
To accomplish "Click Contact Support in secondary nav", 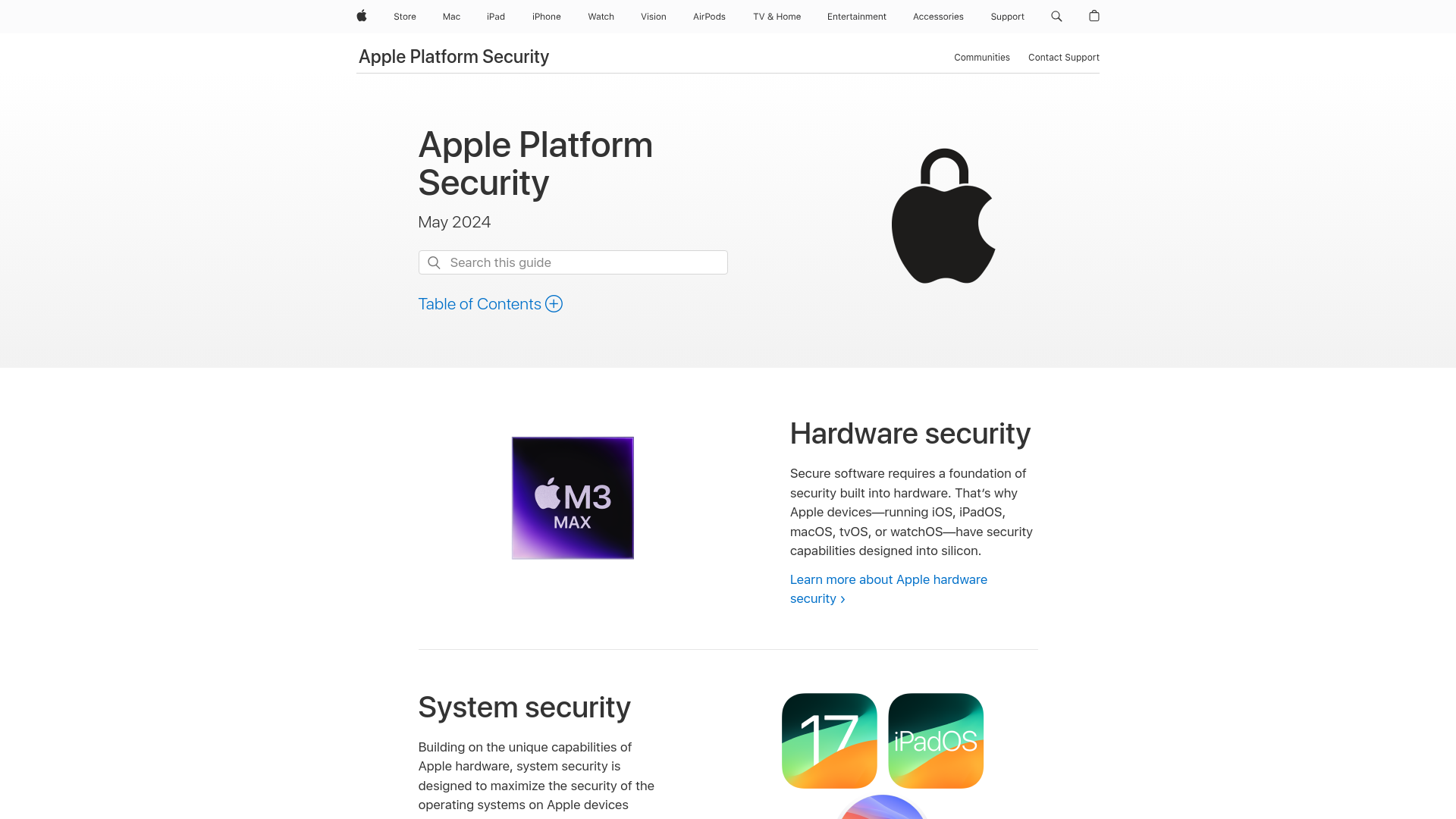I will pos(1064,57).
